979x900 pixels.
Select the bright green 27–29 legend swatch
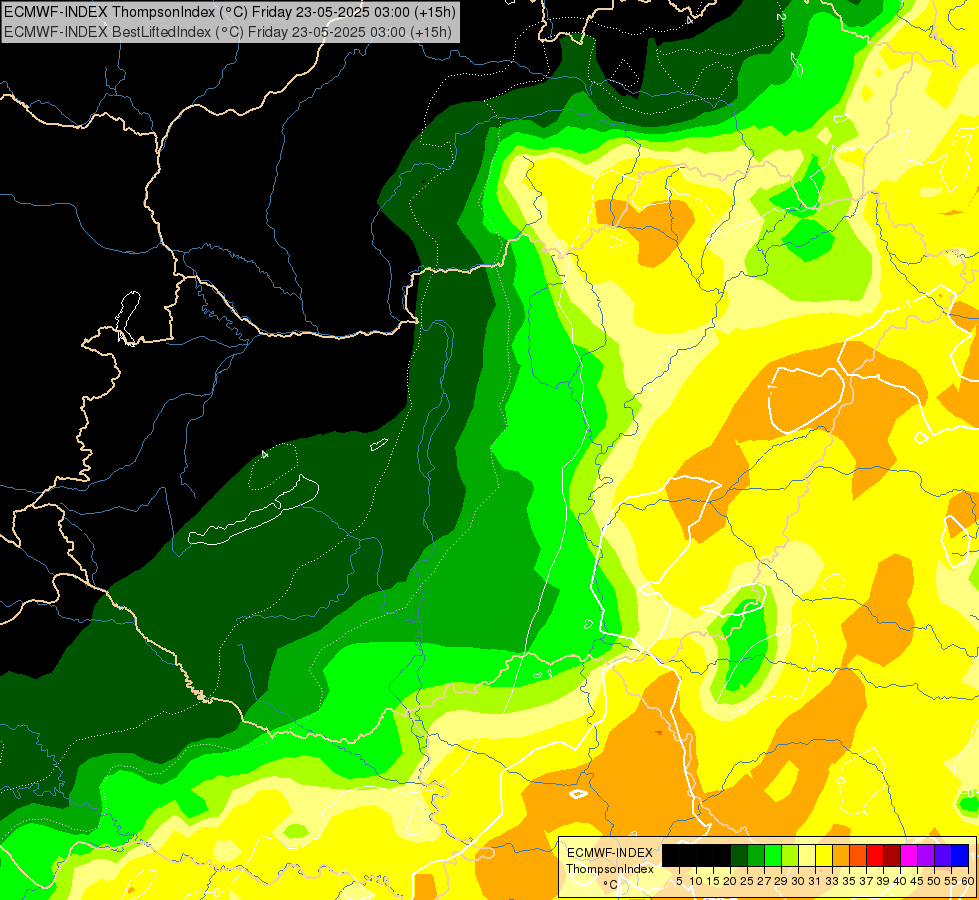[773, 856]
